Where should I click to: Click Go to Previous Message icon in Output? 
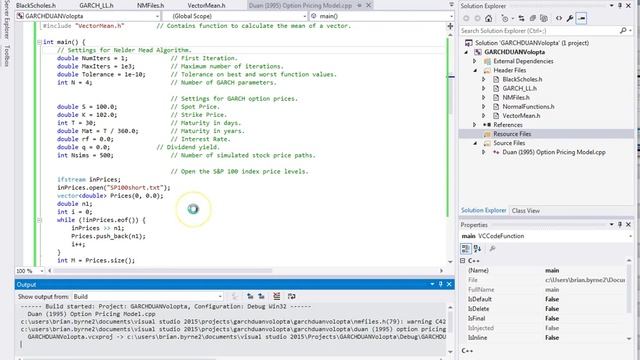coord(250,296)
